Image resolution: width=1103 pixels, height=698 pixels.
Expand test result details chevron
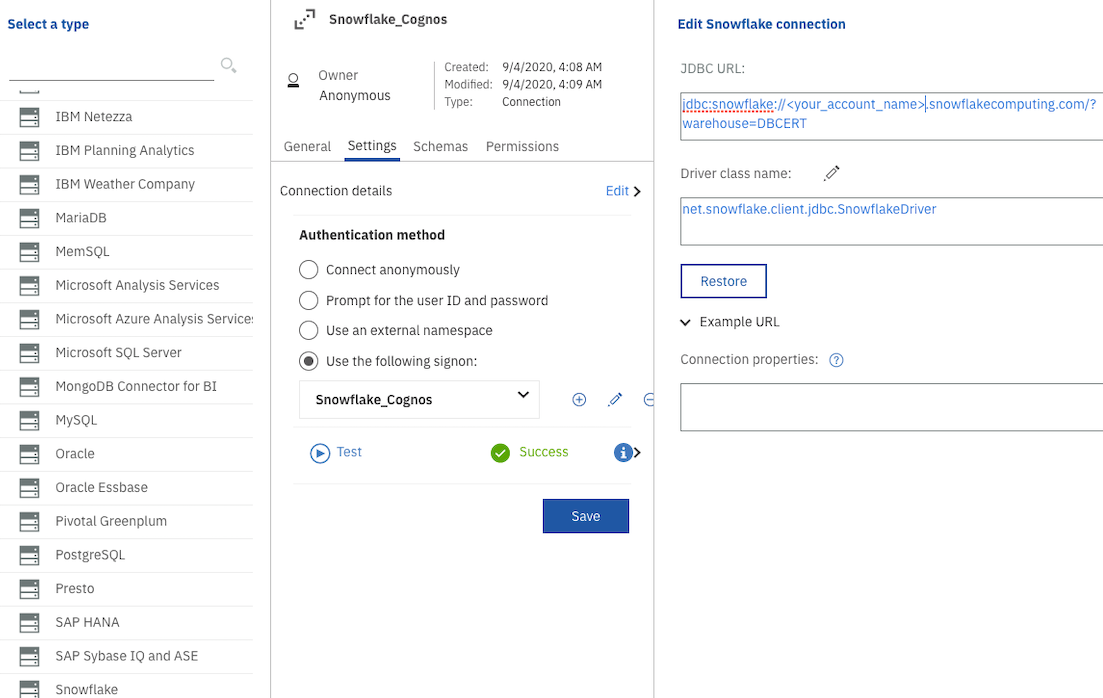pyautogui.click(x=637, y=452)
